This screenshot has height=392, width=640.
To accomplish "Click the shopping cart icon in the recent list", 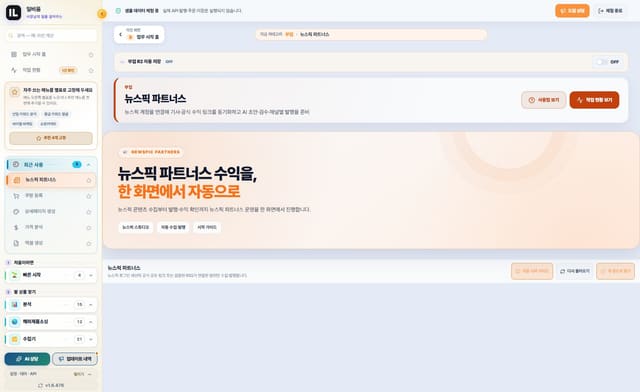I will pos(16,196).
